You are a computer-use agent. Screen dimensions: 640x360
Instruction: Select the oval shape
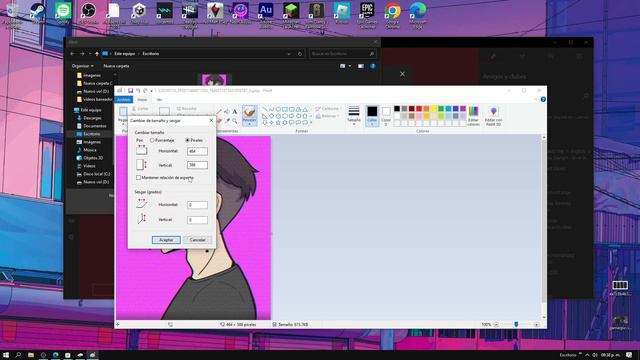click(x=278, y=109)
